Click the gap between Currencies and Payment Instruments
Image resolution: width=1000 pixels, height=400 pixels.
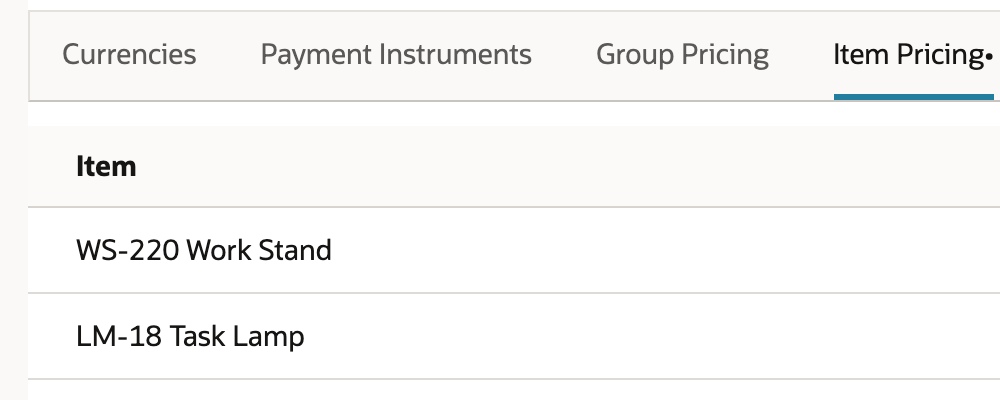coord(228,54)
